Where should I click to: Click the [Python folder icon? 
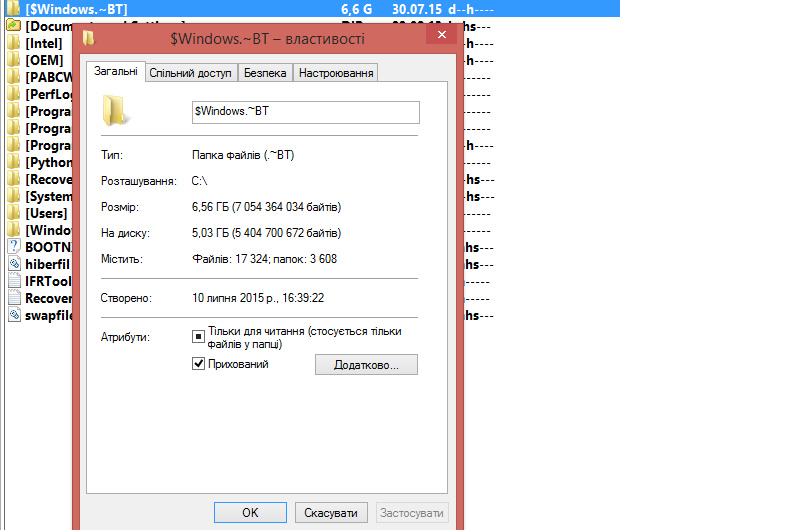(14, 162)
